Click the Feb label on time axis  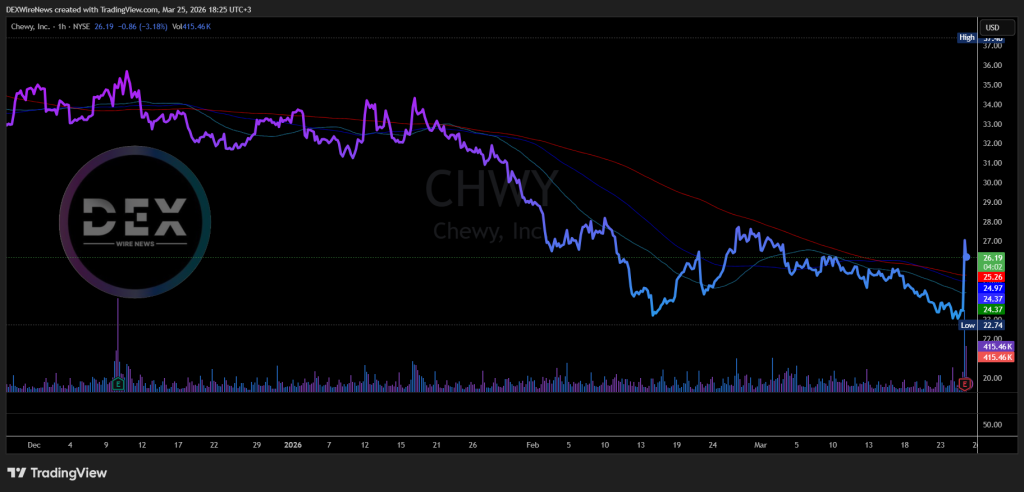click(x=532, y=445)
